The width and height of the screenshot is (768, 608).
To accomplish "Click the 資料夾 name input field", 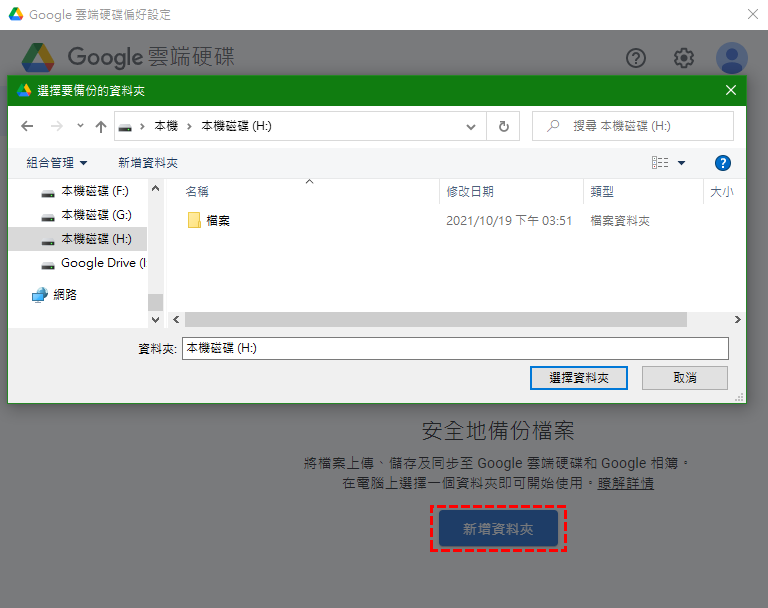I will [455, 348].
